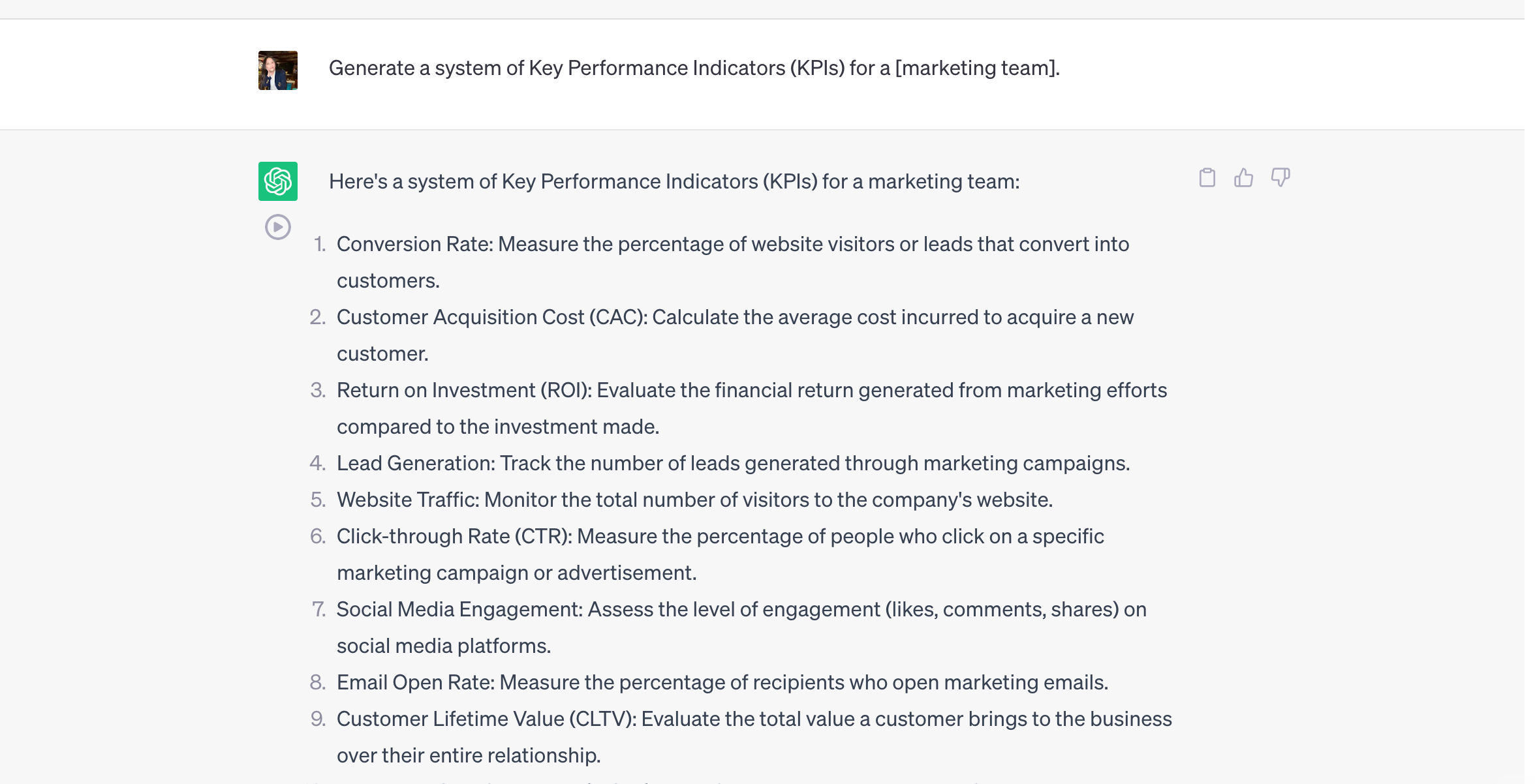Give the response a thumbs down
The width and height of the screenshot is (1535, 784).
(1280, 177)
